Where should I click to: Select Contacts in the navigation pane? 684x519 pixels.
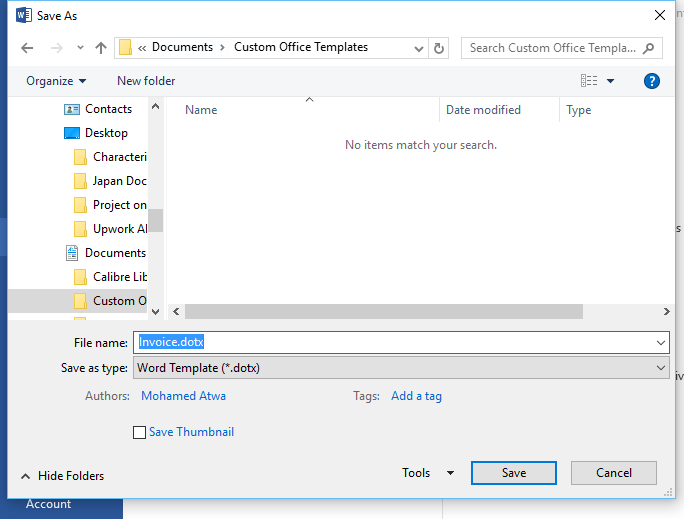(x=108, y=109)
